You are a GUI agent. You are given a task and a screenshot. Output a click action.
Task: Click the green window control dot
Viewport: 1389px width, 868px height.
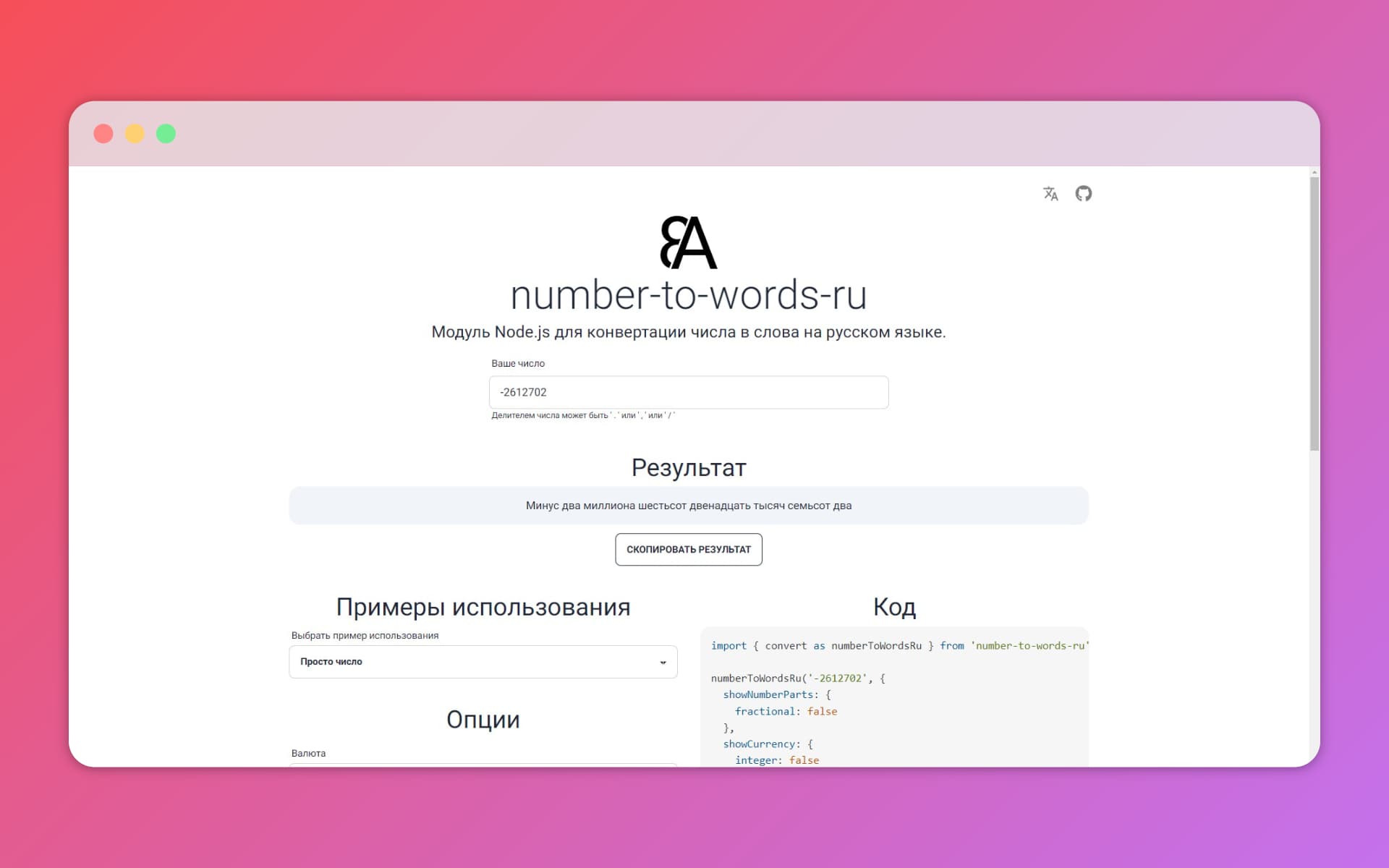(166, 134)
